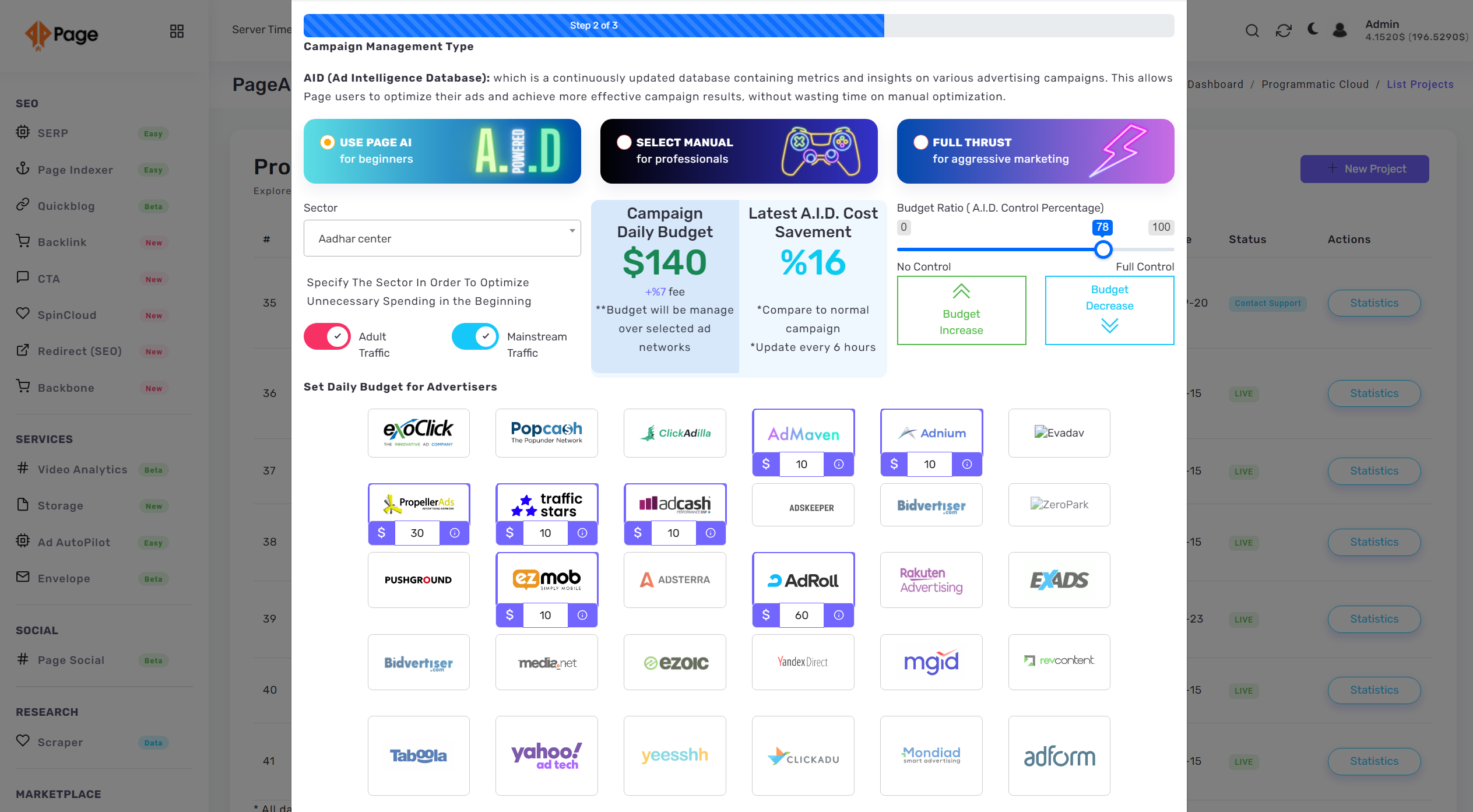Image resolution: width=1473 pixels, height=812 pixels.
Task: Click the Taboola advertiser logo icon
Action: pos(418,755)
